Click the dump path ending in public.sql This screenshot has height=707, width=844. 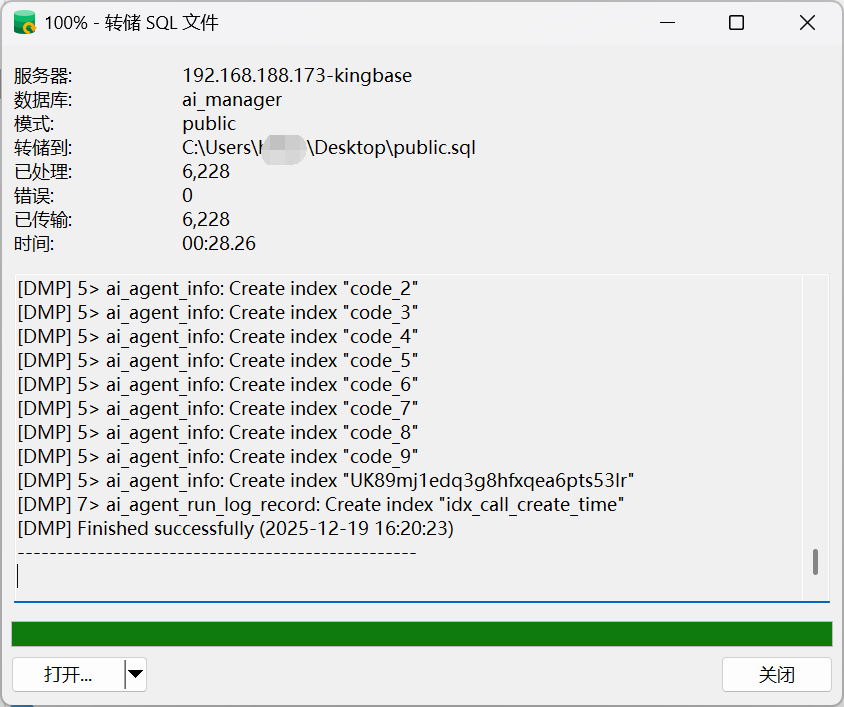tap(329, 148)
